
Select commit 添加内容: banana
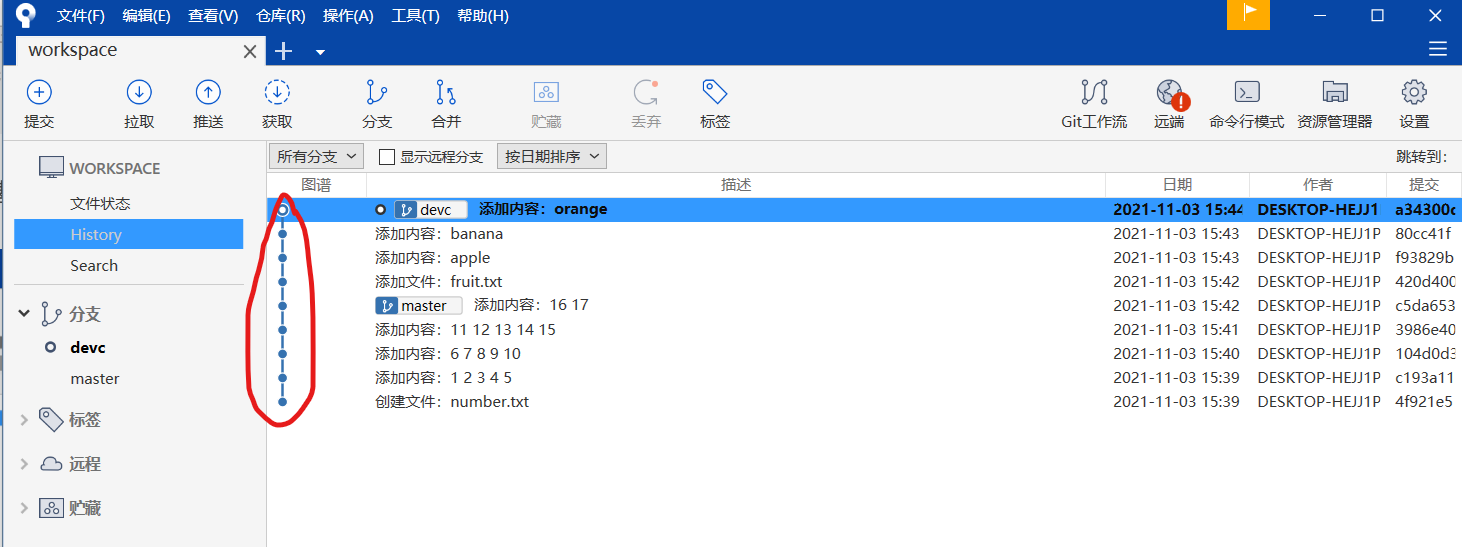(864, 234)
